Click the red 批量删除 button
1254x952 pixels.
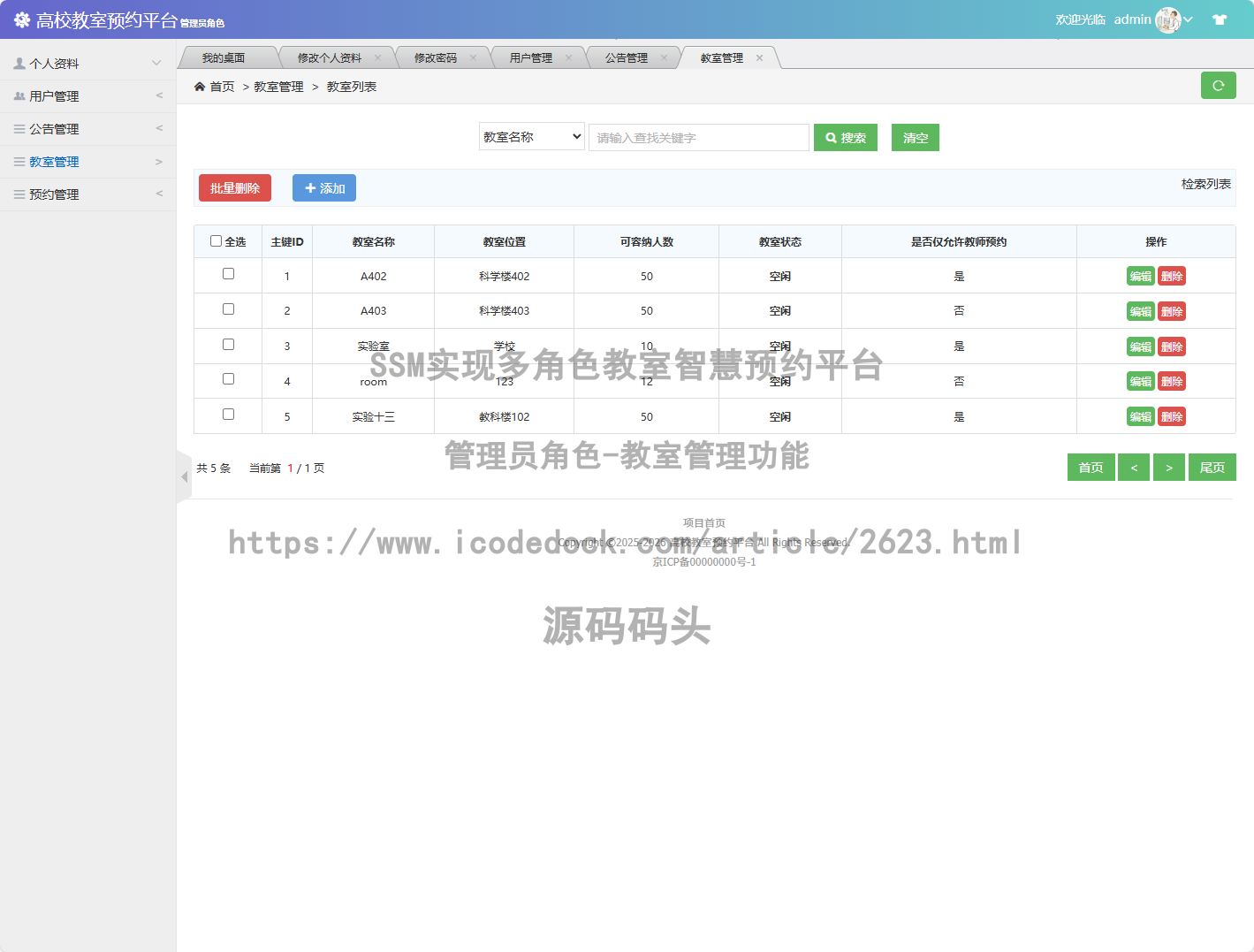point(234,188)
